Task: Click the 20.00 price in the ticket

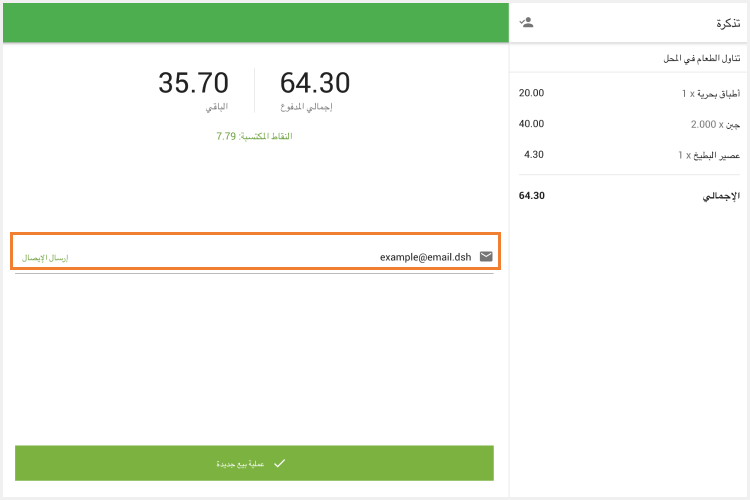Action: click(531, 93)
